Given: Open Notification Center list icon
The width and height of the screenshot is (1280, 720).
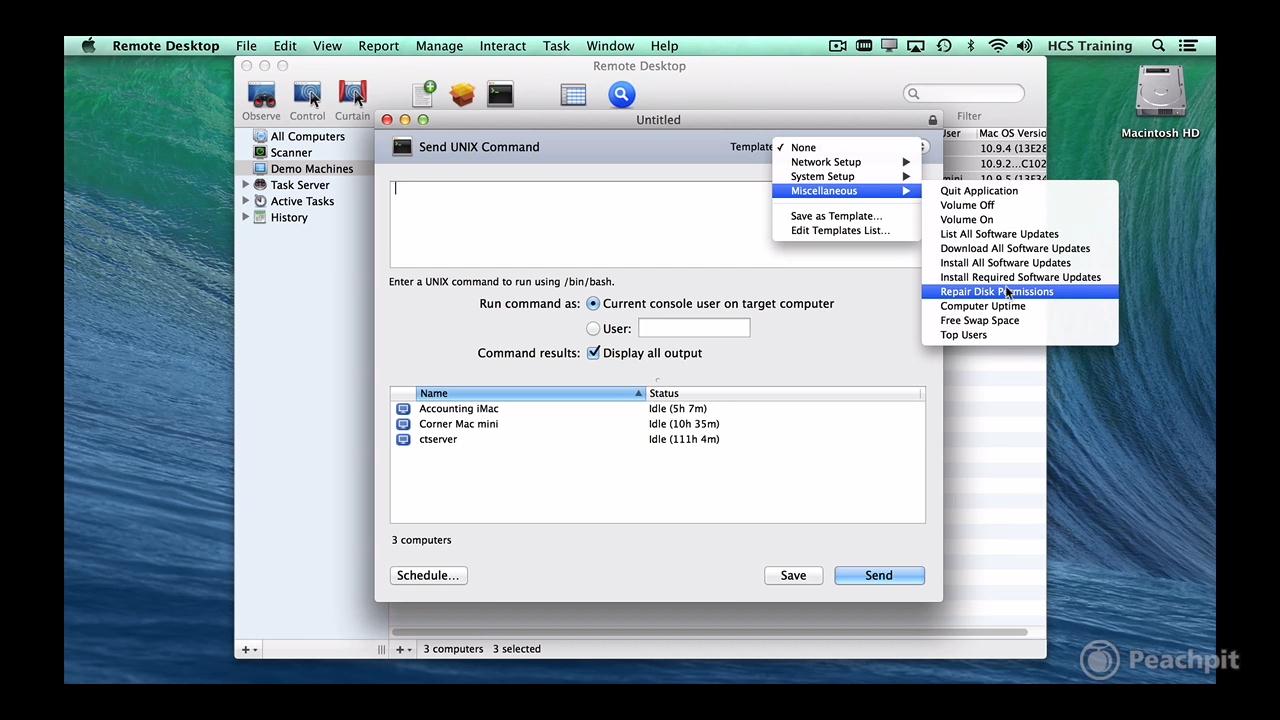Looking at the screenshot, I should 1188,46.
